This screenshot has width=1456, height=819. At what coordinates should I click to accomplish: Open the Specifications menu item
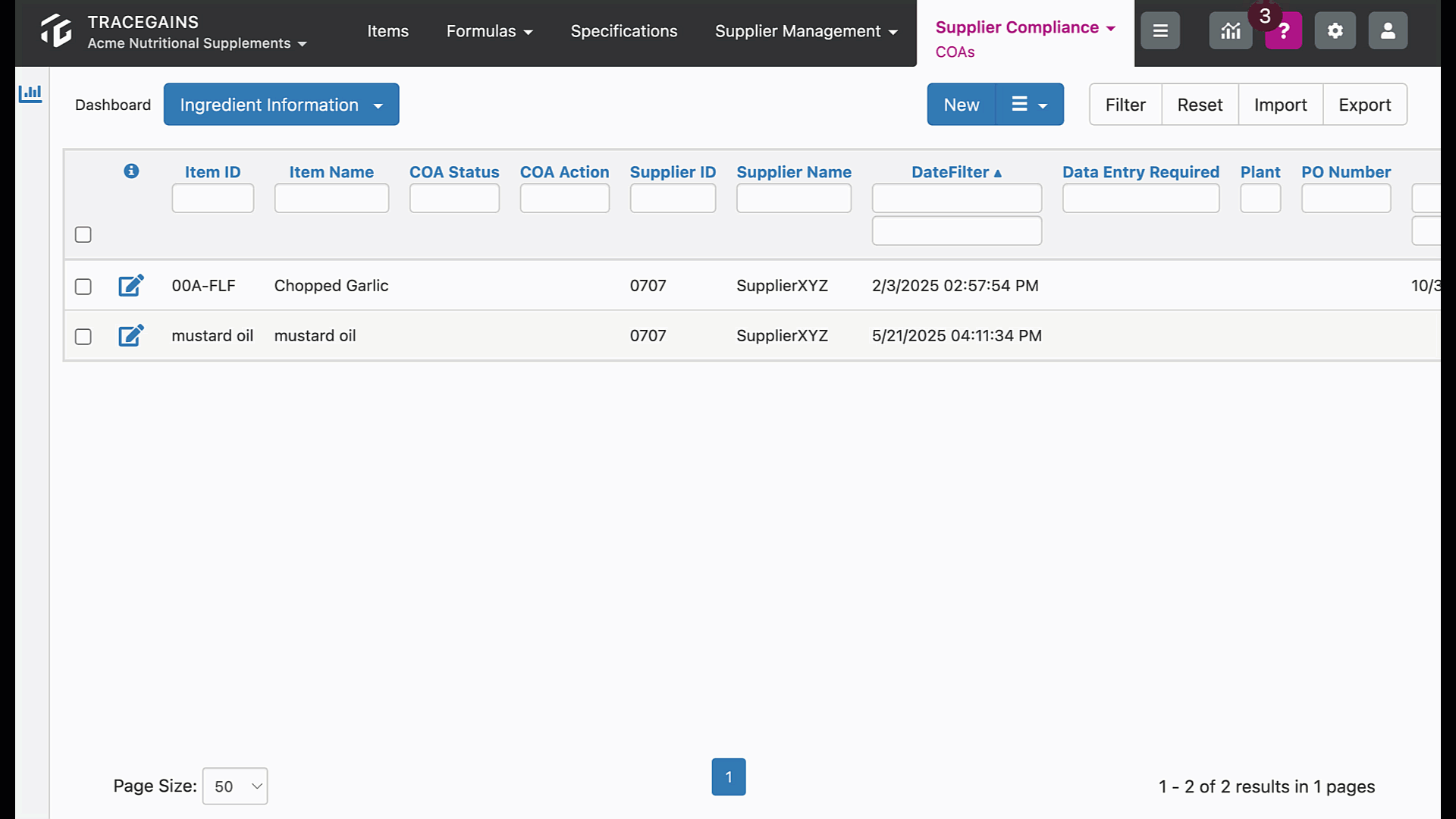(623, 31)
